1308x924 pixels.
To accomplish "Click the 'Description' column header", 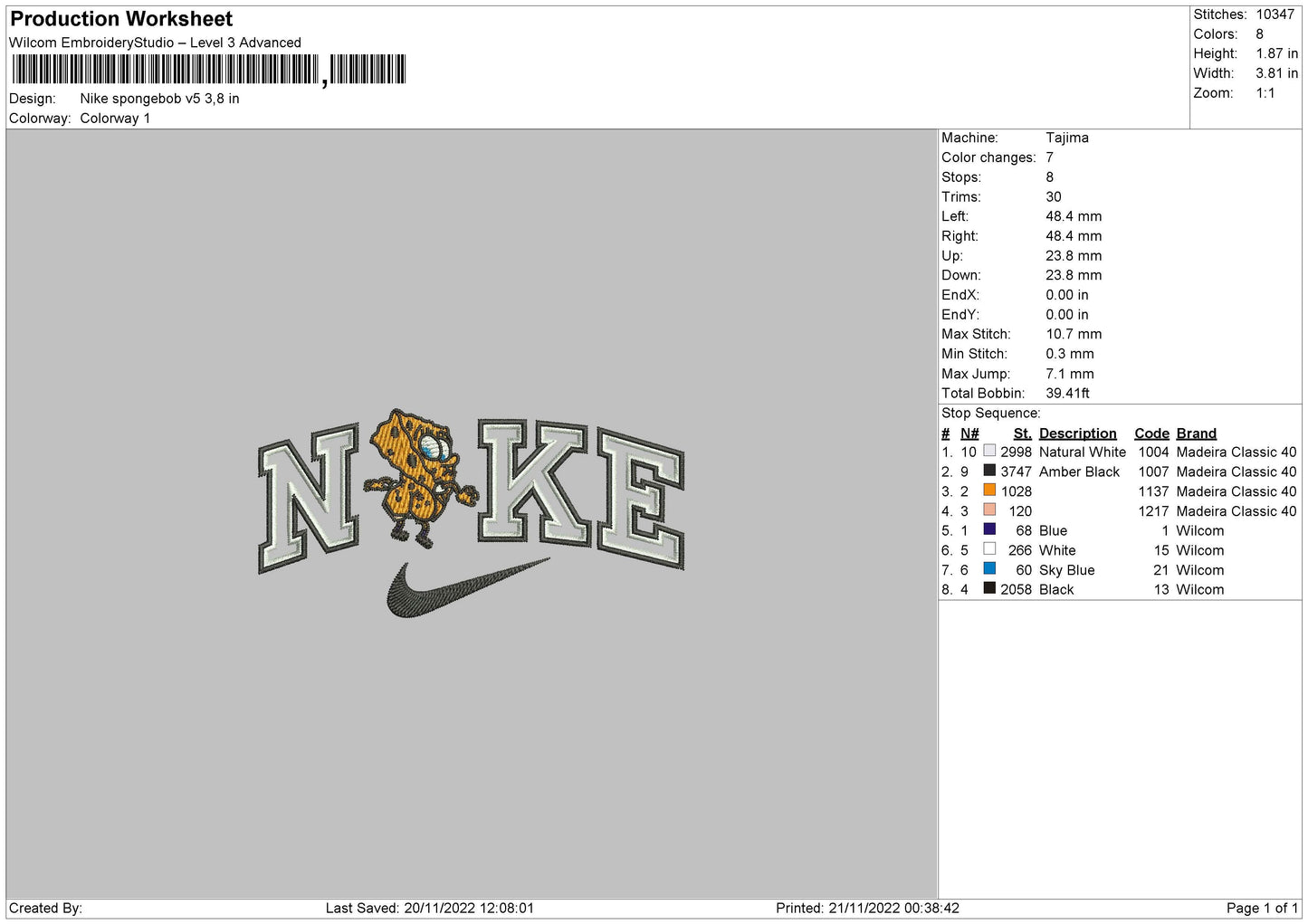I will point(1077,433).
